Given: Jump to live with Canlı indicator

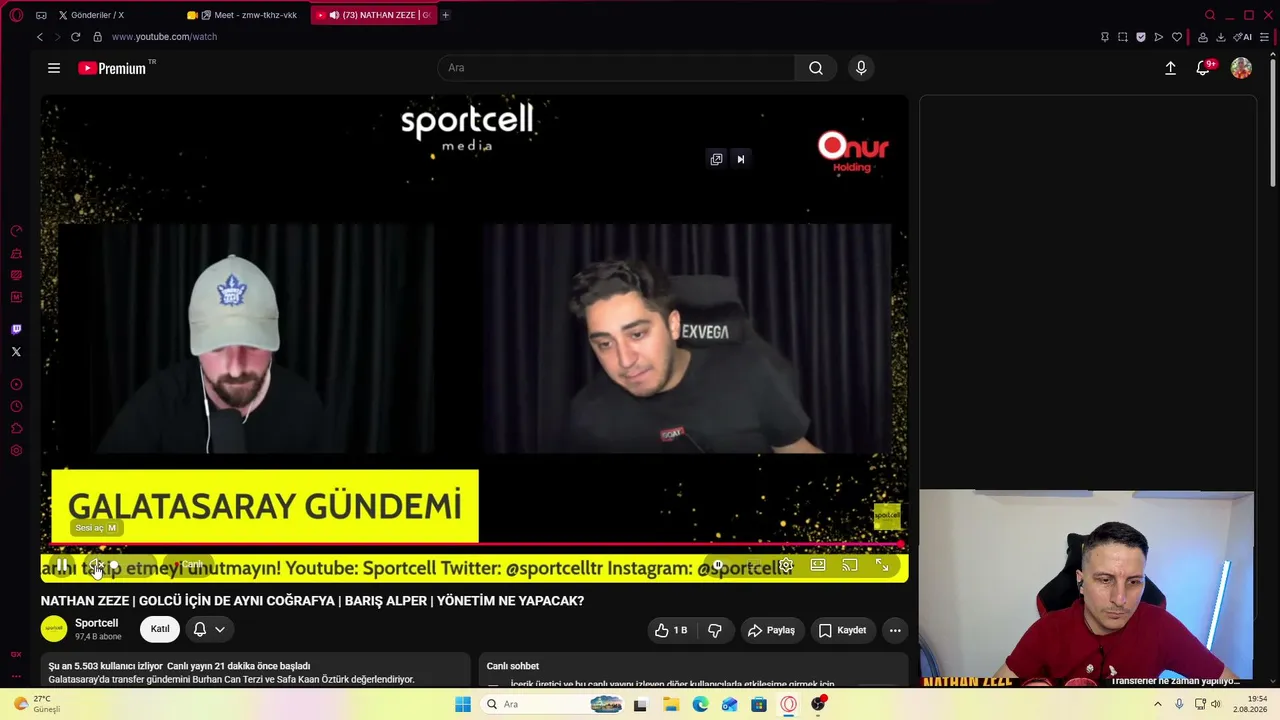Looking at the screenshot, I should point(190,566).
